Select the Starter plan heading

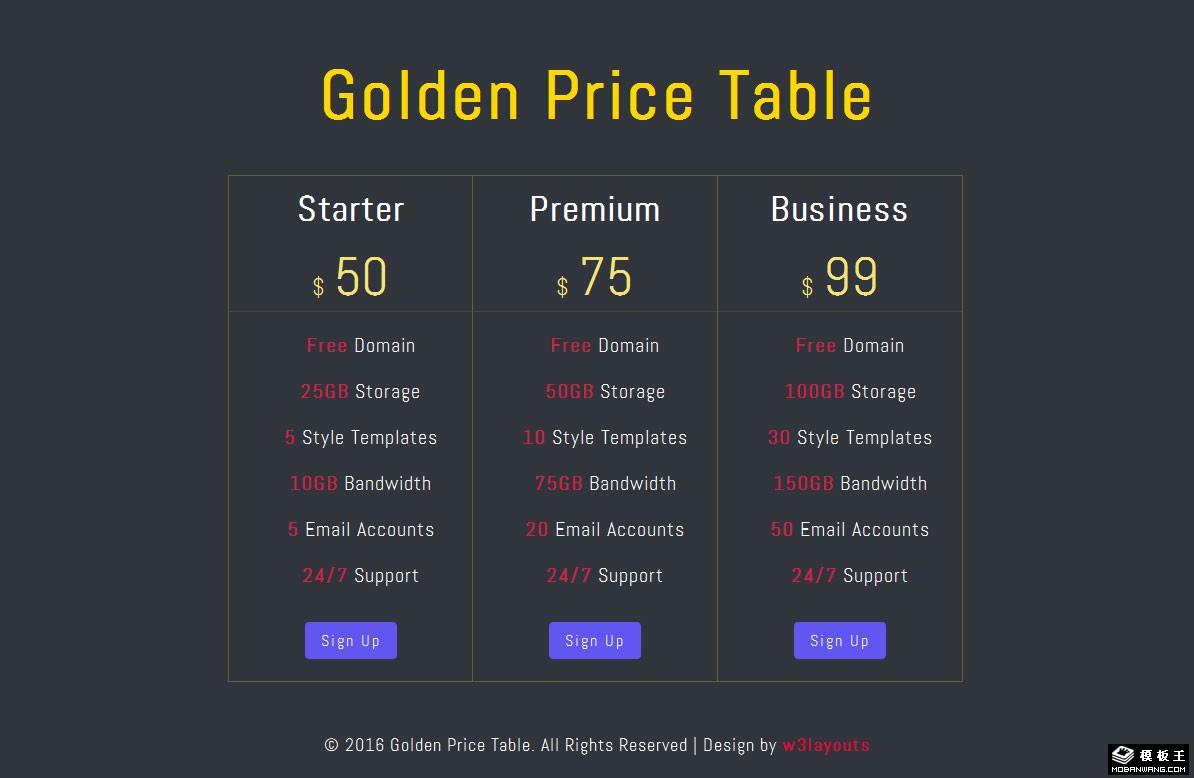click(351, 209)
